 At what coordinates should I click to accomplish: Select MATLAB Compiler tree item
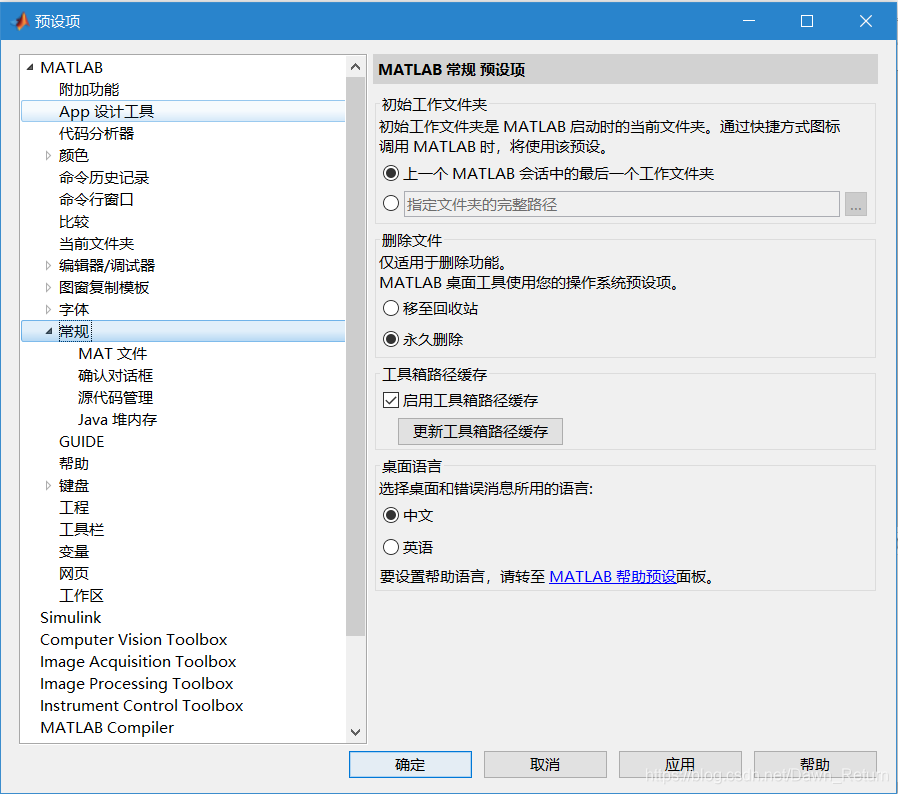coord(107,728)
